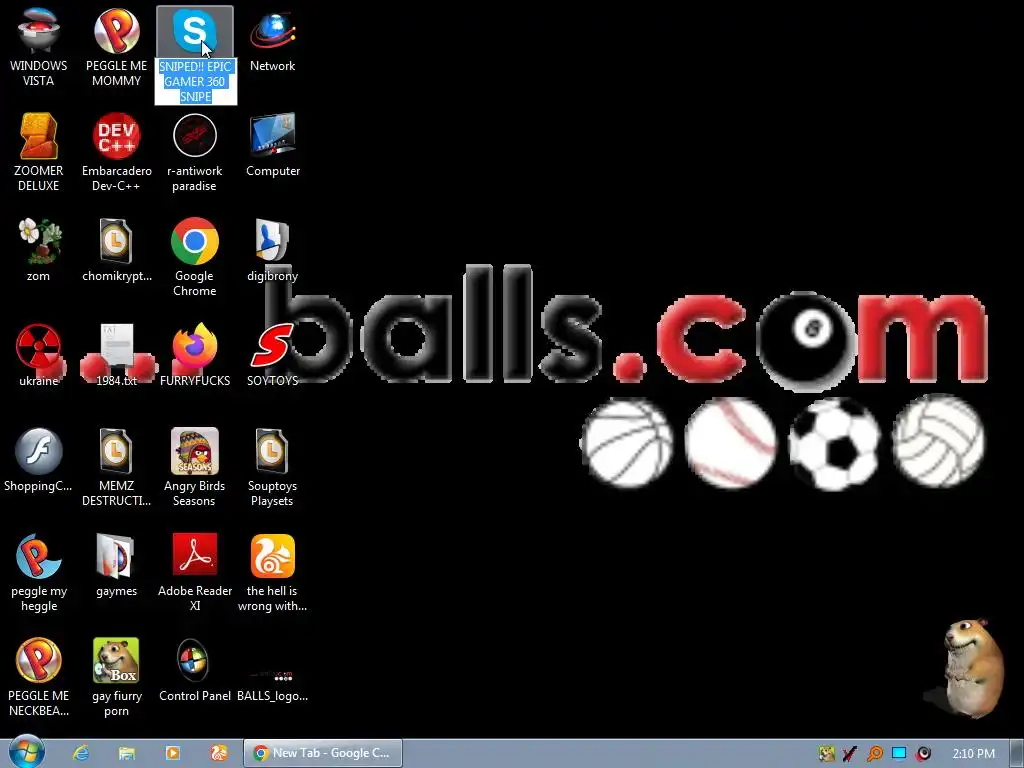This screenshot has height=768, width=1024.
Task: Open Windows Explorer from the taskbar
Action: pyautogui.click(x=127, y=753)
